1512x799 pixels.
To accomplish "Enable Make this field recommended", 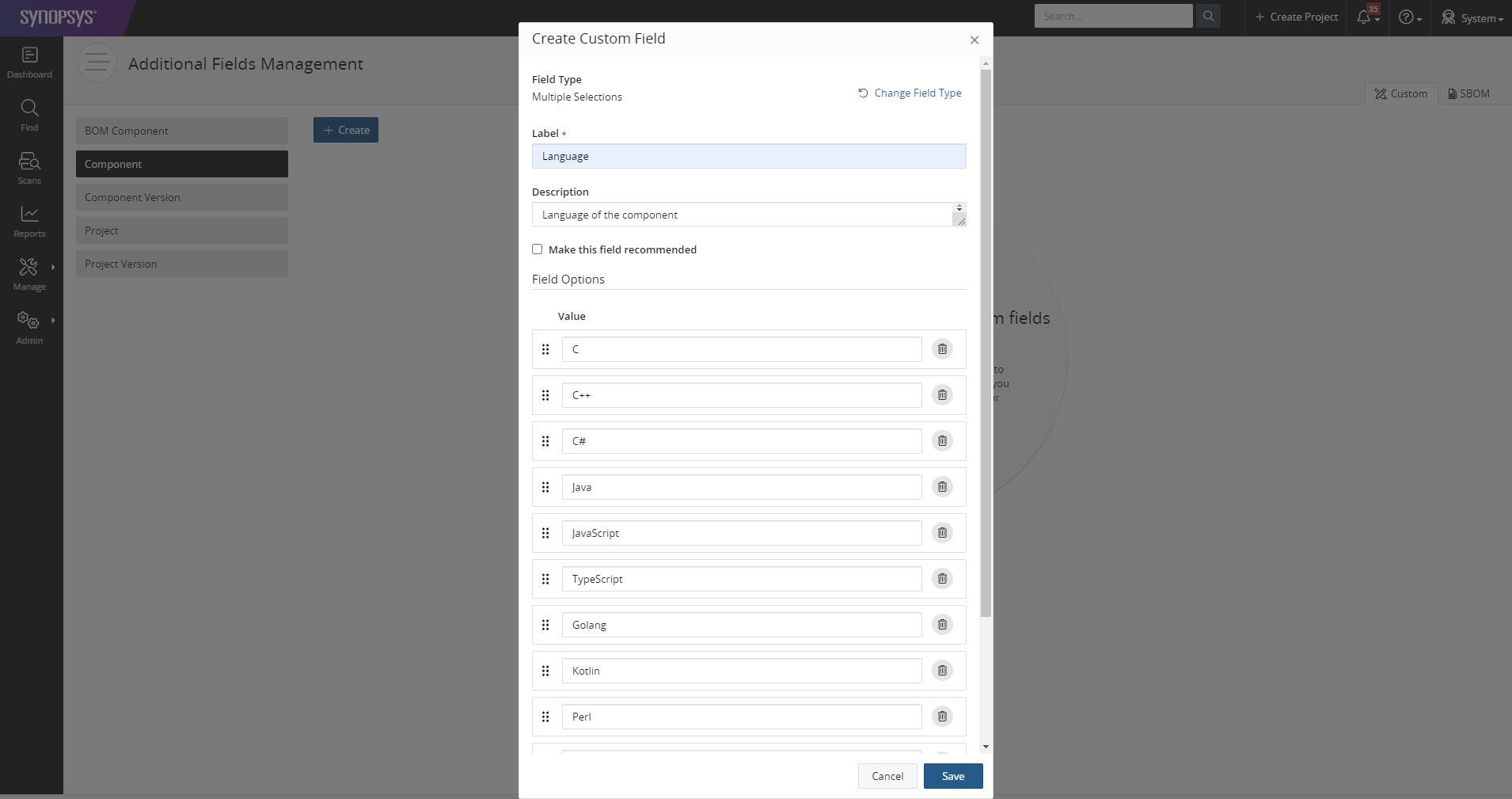I will click(x=537, y=249).
